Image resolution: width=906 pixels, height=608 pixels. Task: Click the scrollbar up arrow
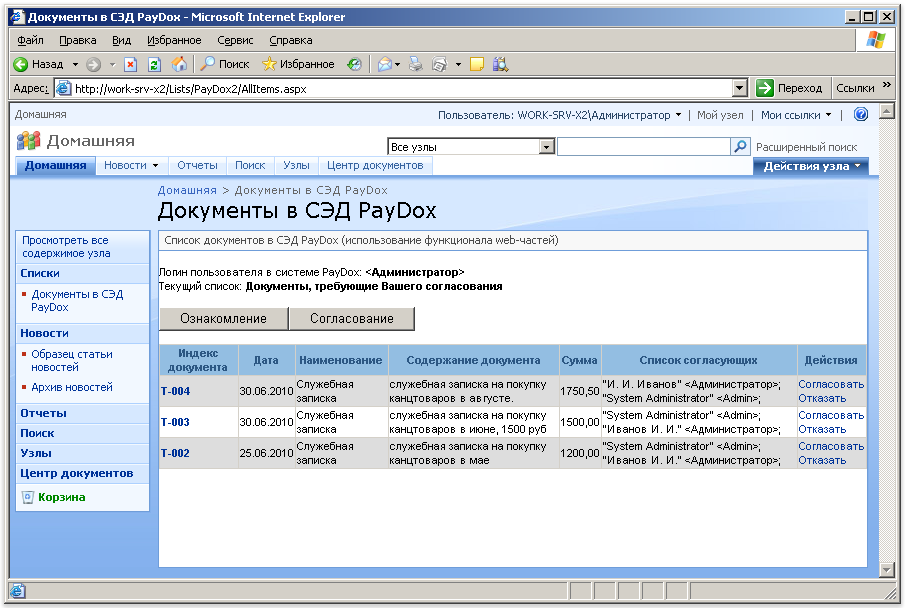pyautogui.click(x=887, y=110)
